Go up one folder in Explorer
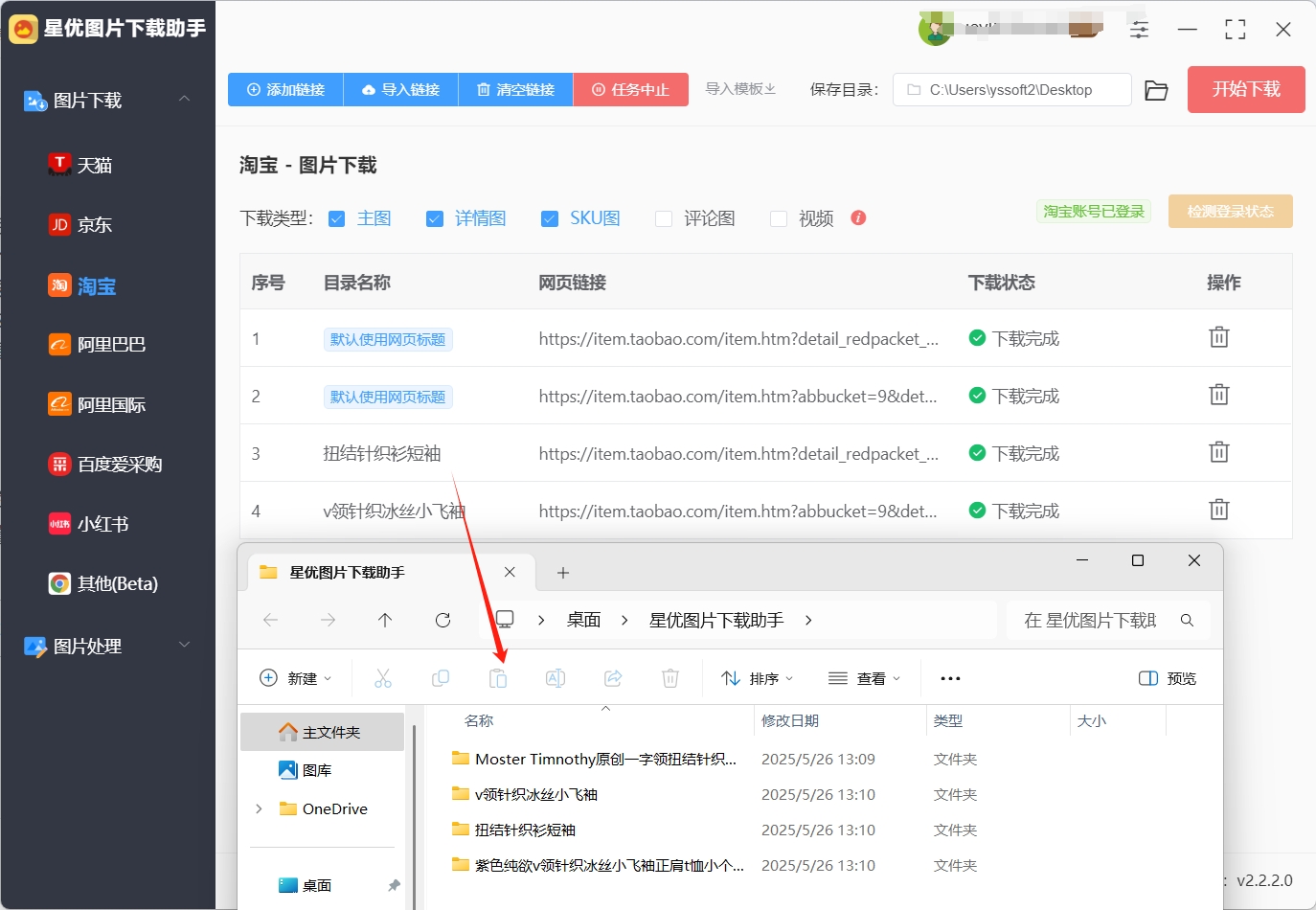Screen dimensions: 1316x910 [385, 621]
